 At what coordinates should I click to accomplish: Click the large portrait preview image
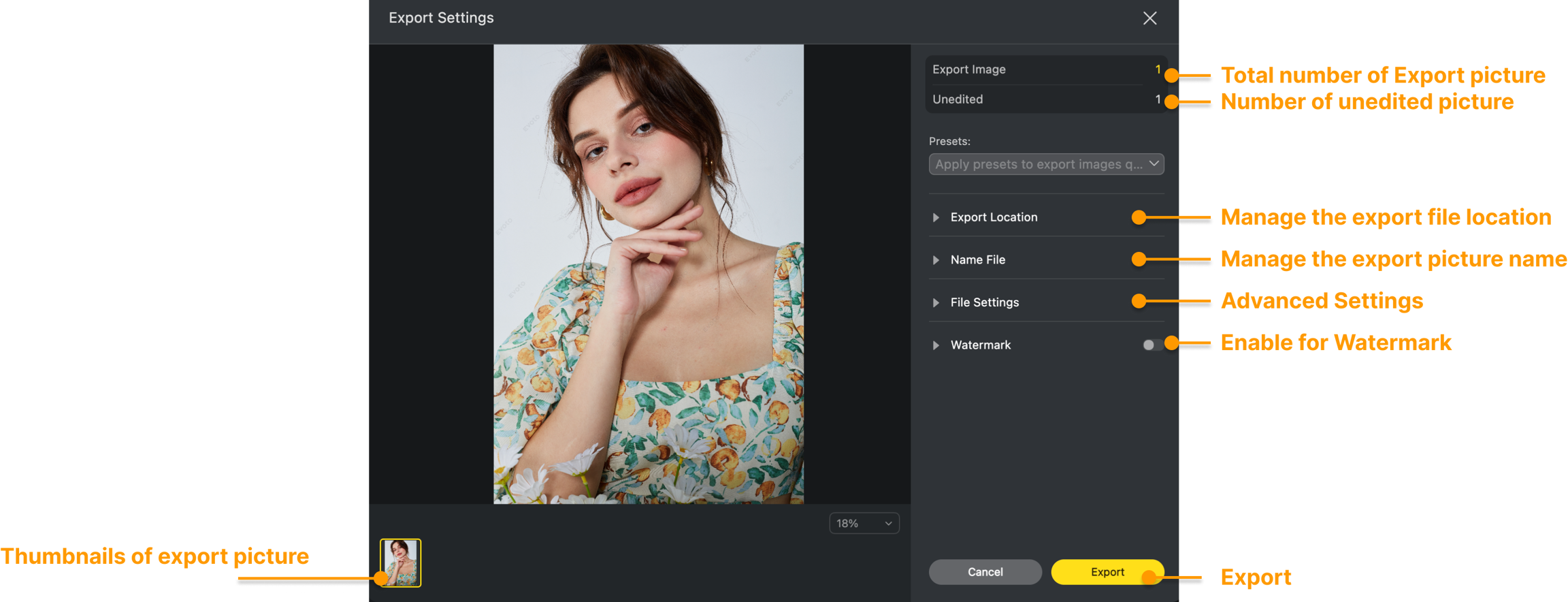point(648,274)
